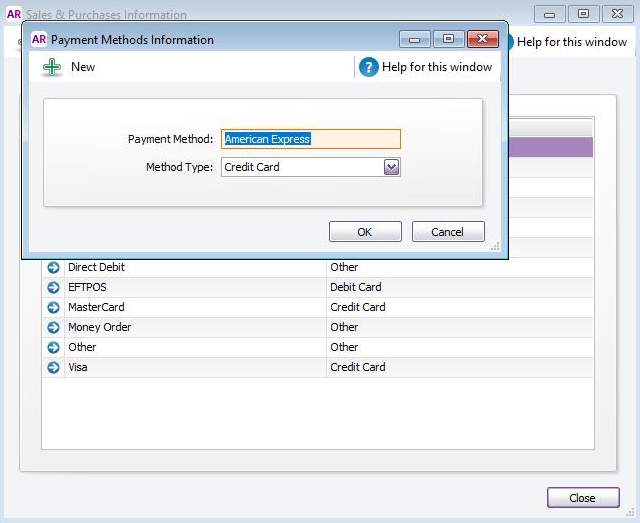Click the AR logo of Sales & Purchases window
This screenshot has width=640, height=523.
coord(14,14)
